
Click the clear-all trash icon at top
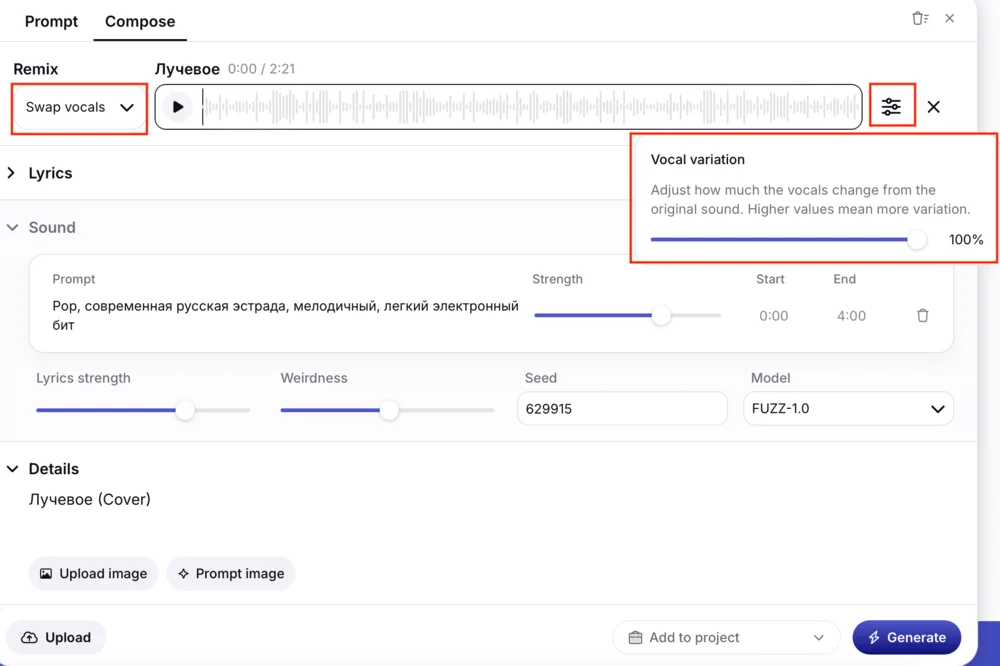click(919, 19)
